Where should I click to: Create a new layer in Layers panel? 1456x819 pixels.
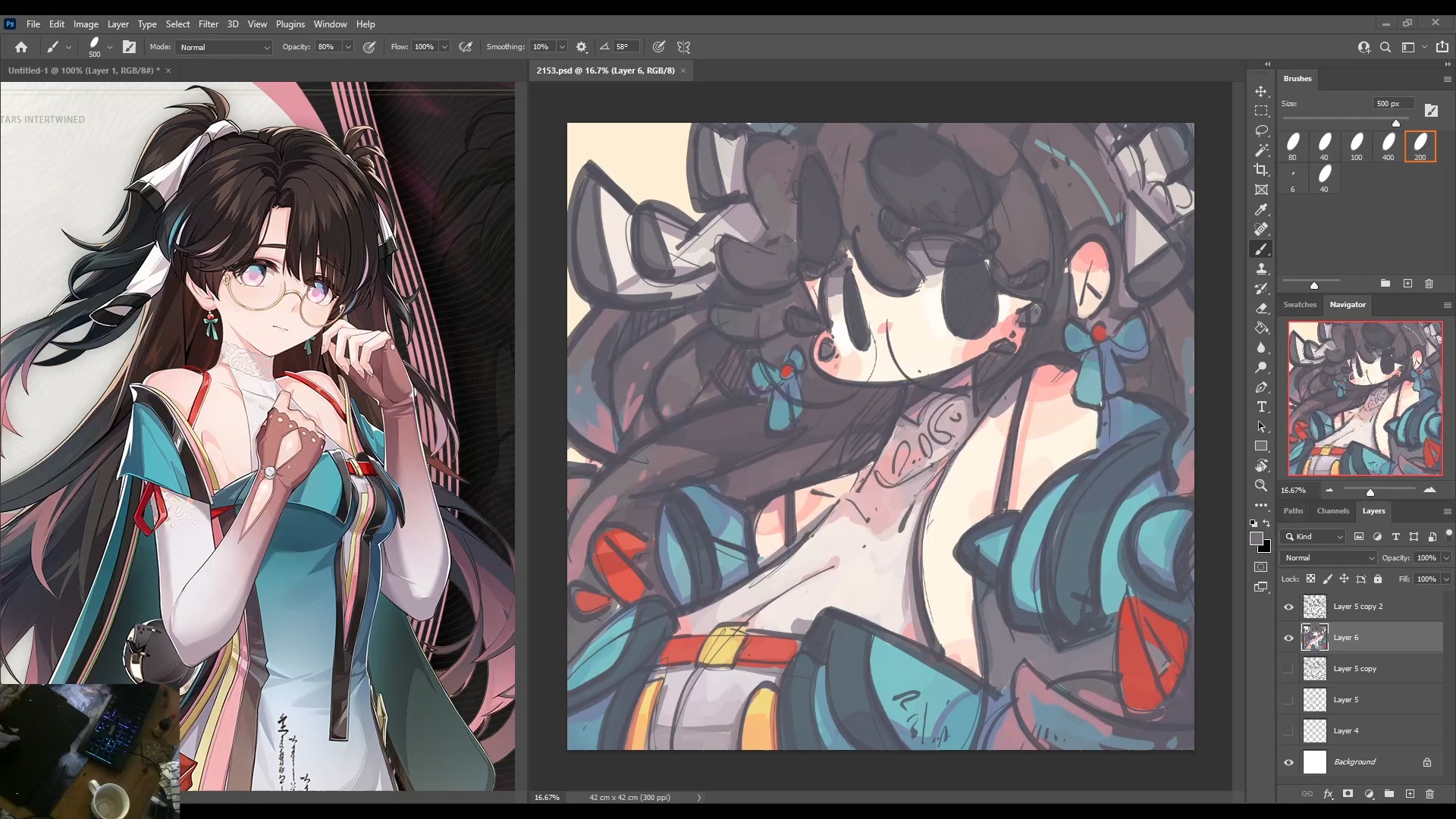(x=1410, y=794)
